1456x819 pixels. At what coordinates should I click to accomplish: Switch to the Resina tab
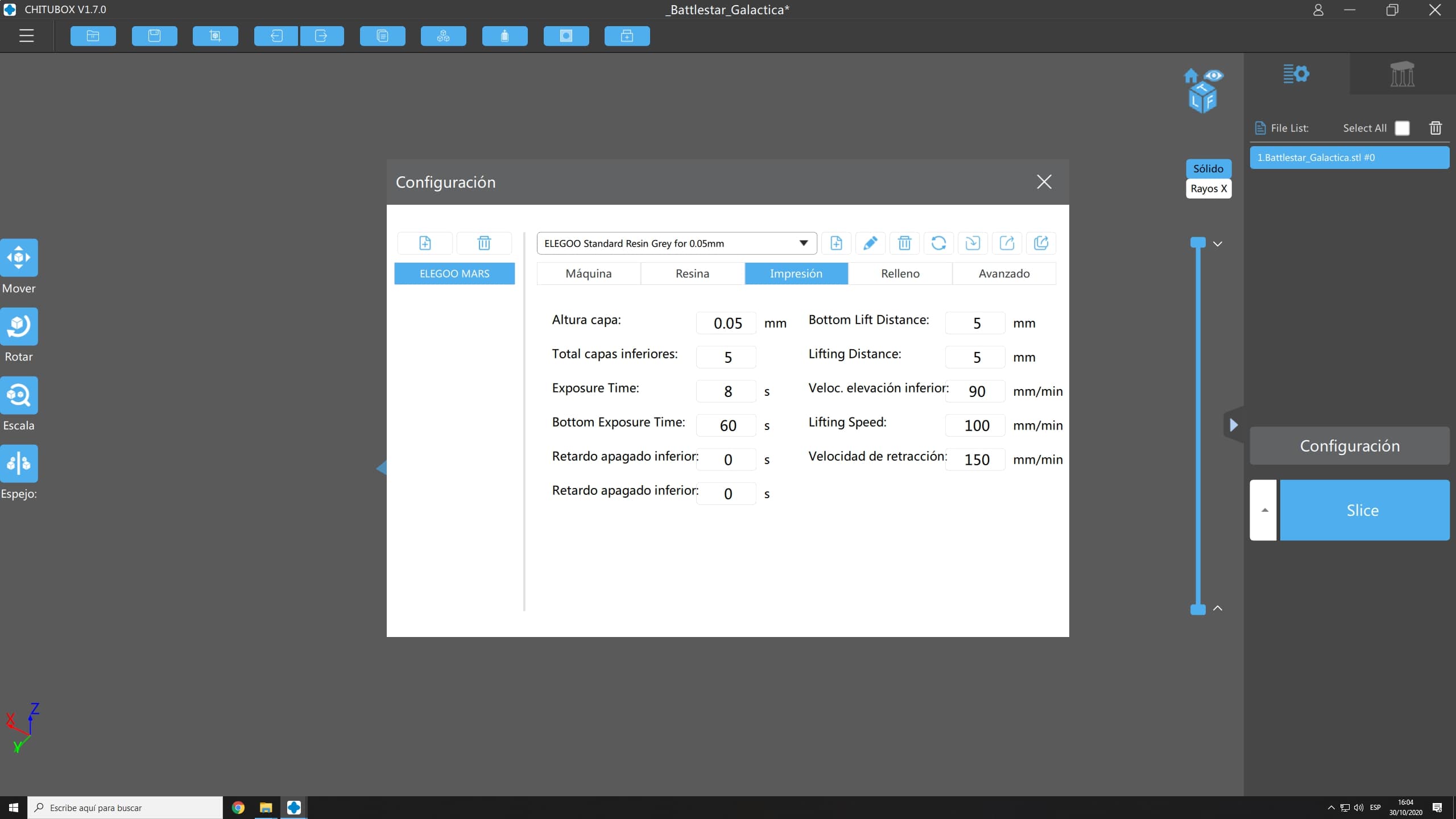tap(692, 274)
